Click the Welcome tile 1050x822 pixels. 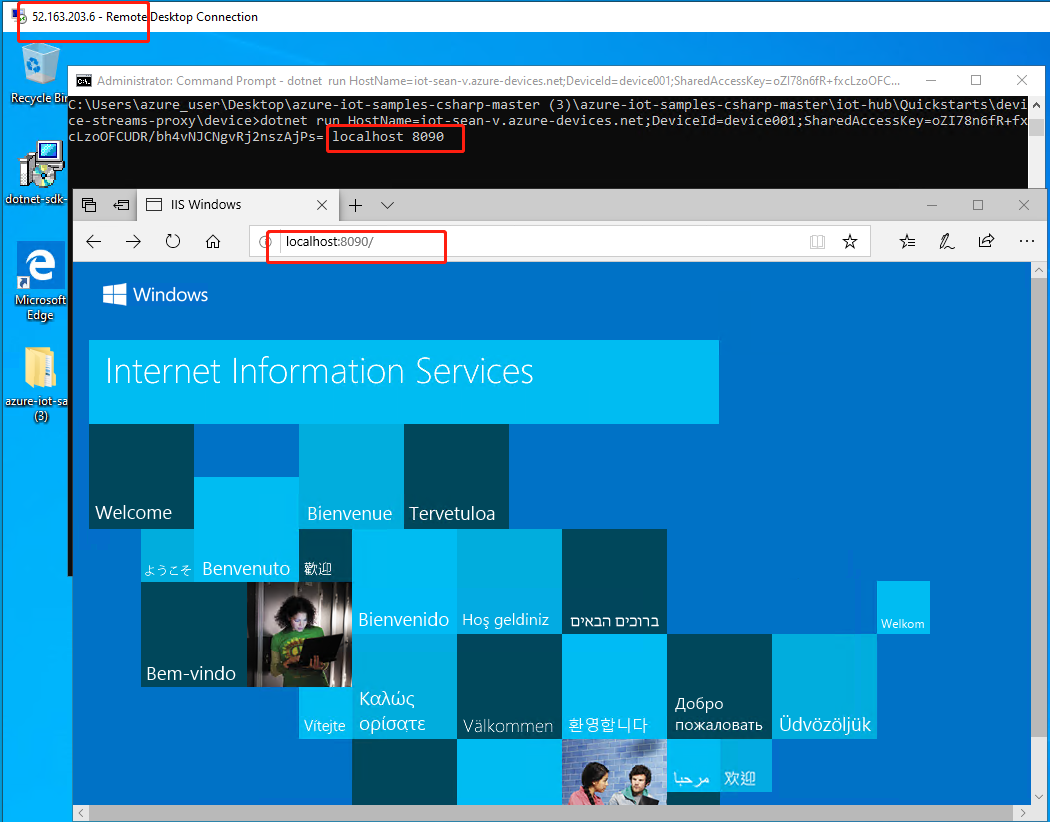[x=141, y=477]
